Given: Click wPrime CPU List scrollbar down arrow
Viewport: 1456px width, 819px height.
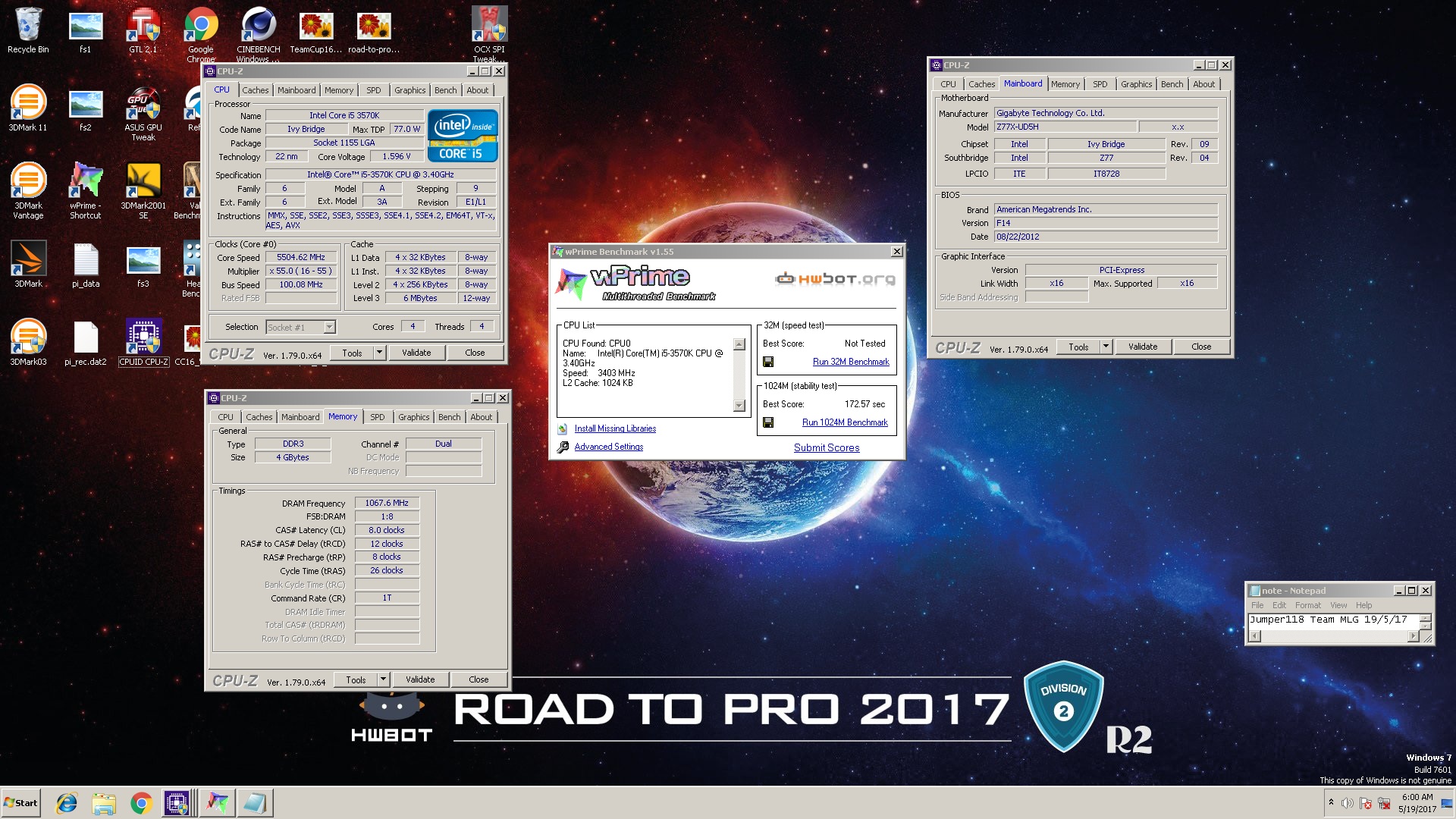Looking at the screenshot, I should tap(739, 406).
